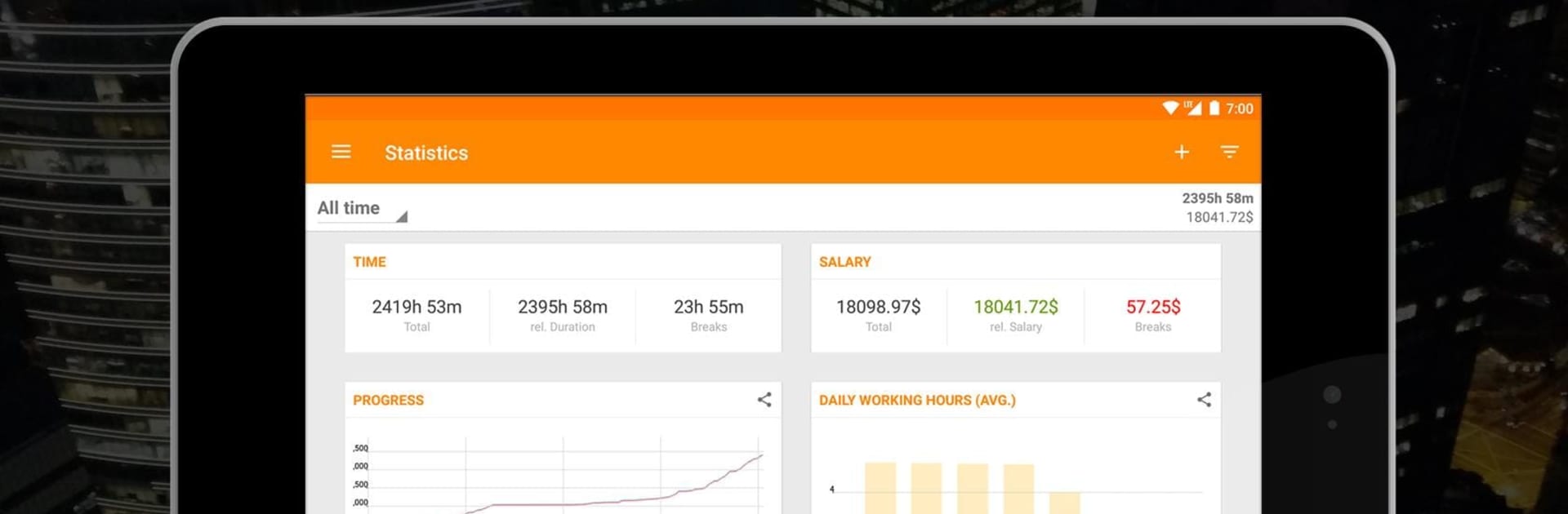Viewport: 1568px width, 514px height.
Task: Share the Progress chart
Action: click(x=764, y=400)
